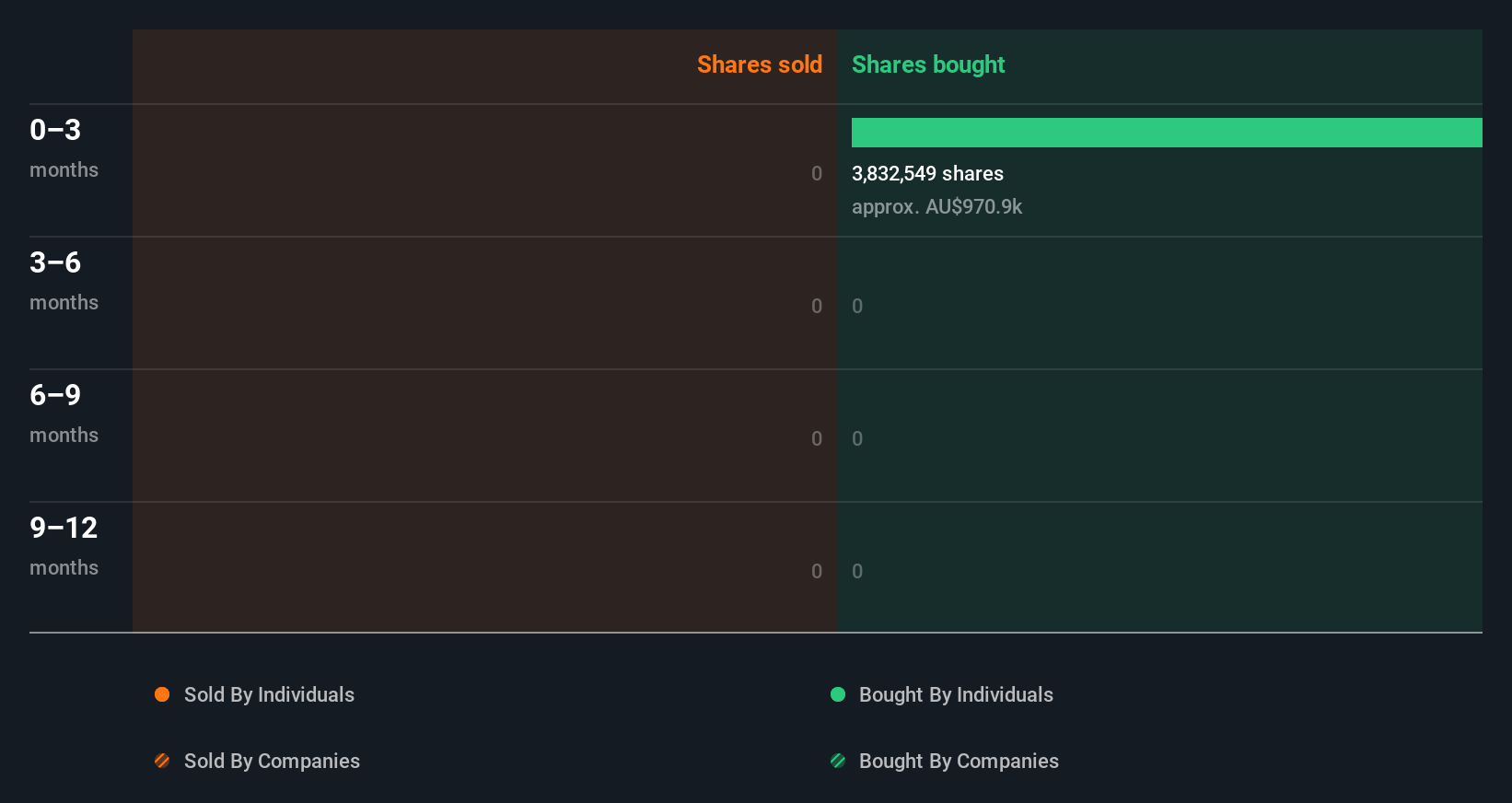Click the "Shares bought" column header
This screenshot has height=803, width=1512.
pyautogui.click(x=927, y=64)
